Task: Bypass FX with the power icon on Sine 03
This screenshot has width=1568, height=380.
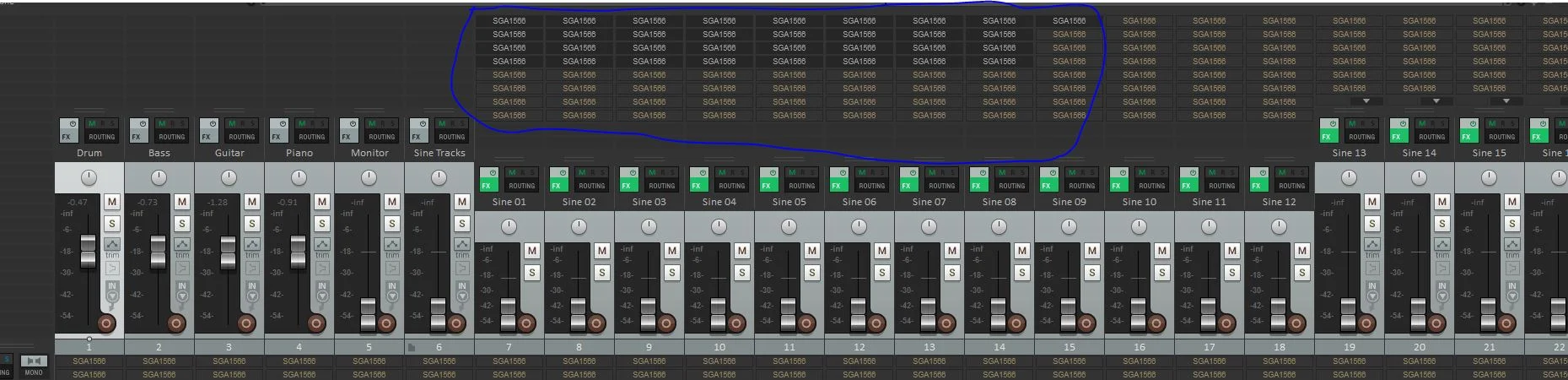Action: (x=633, y=173)
